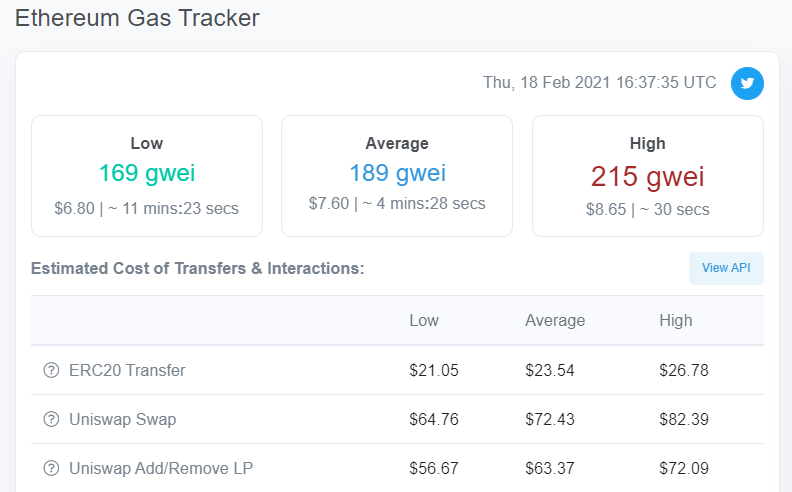792x492 pixels.
Task: Click the Twitter share icon
Action: pyautogui.click(x=747, y=83)
